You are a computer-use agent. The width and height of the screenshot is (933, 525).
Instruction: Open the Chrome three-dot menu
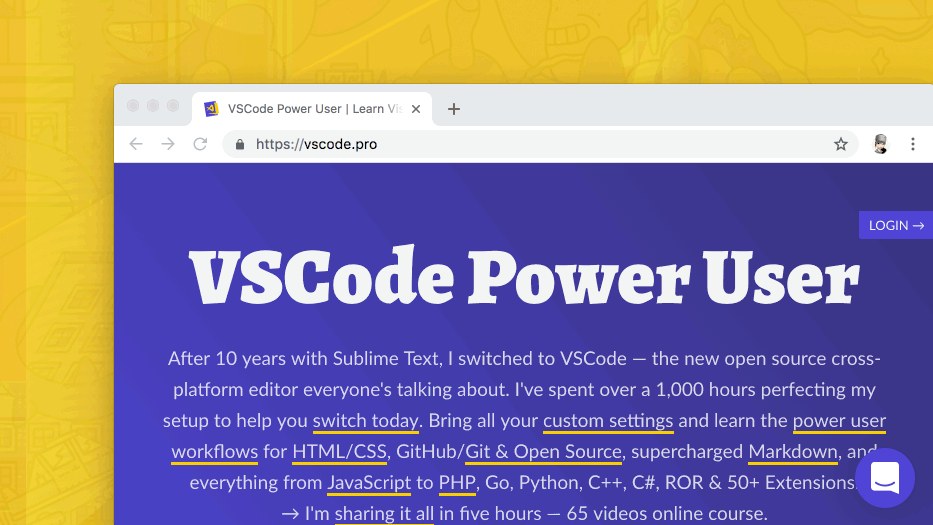tap(913, 144)
